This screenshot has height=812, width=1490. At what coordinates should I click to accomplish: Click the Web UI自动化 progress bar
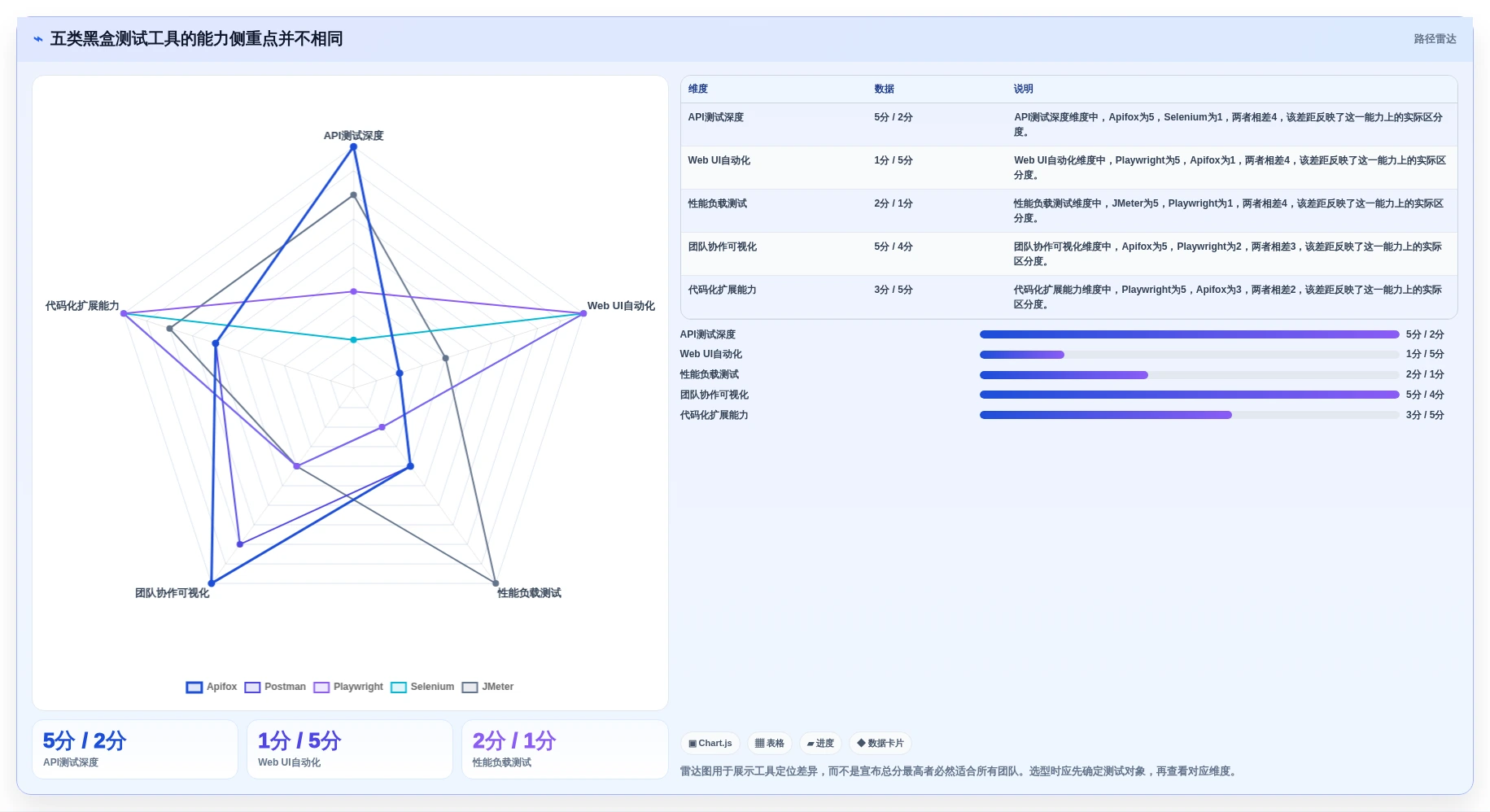click(1189, 355)
